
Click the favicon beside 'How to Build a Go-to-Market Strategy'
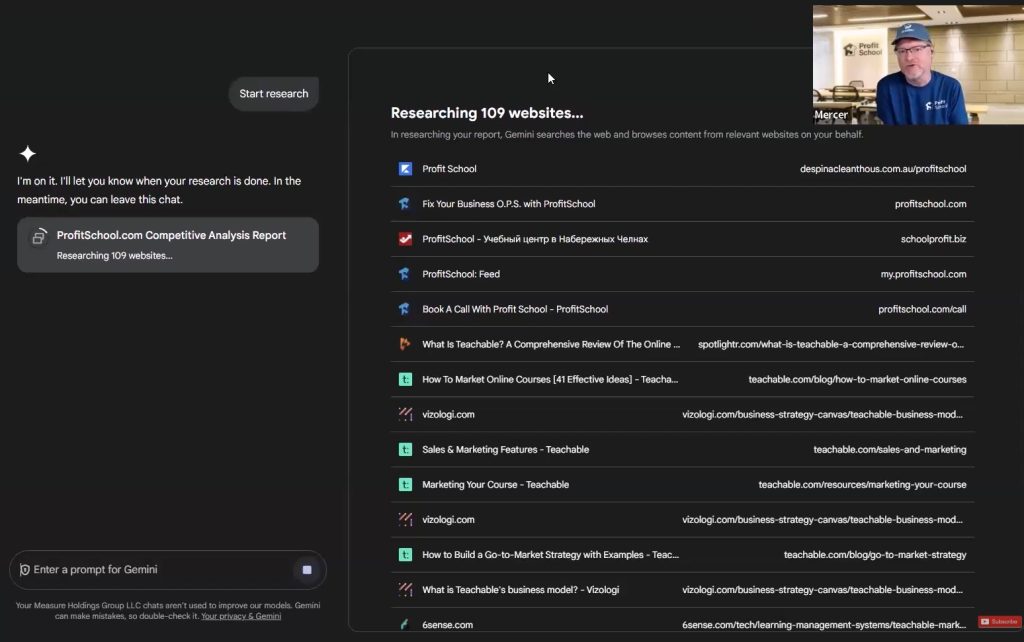click(x=406, y=554)
